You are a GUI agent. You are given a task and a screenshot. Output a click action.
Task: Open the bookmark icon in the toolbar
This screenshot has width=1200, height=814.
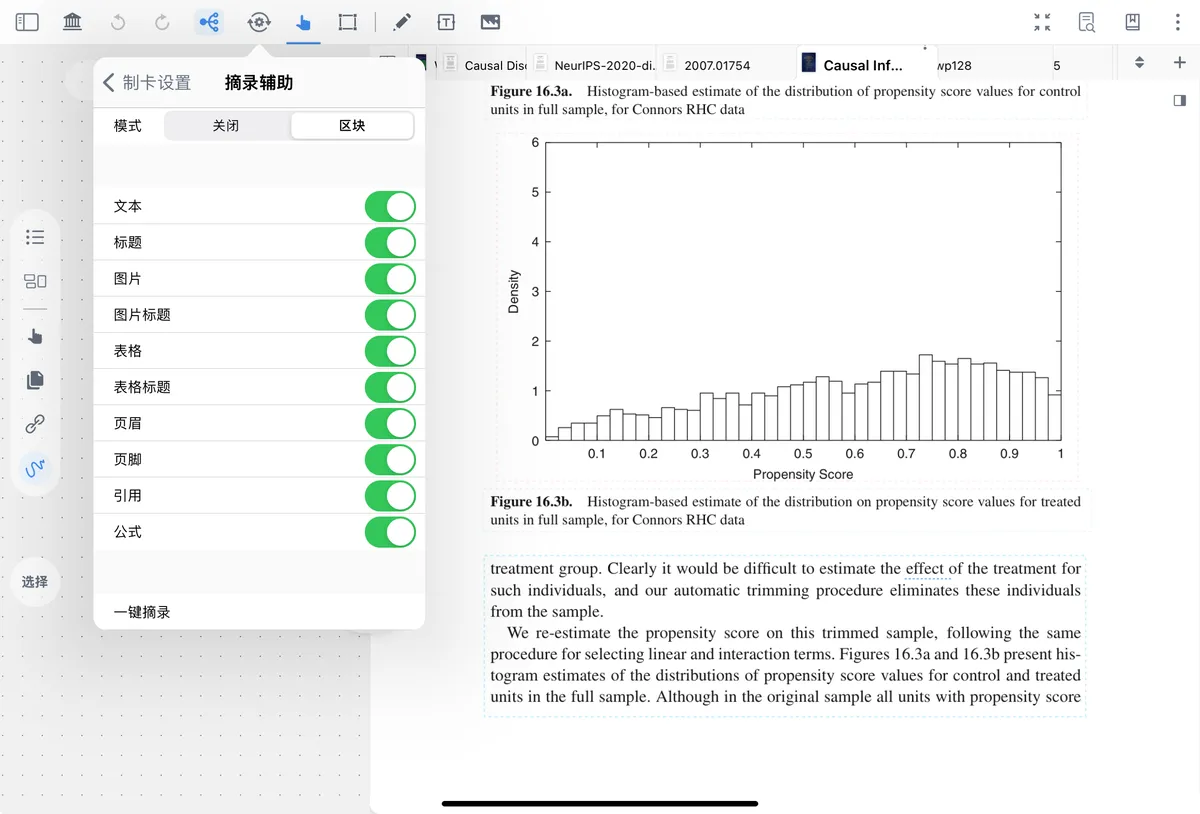point(1133,22)
